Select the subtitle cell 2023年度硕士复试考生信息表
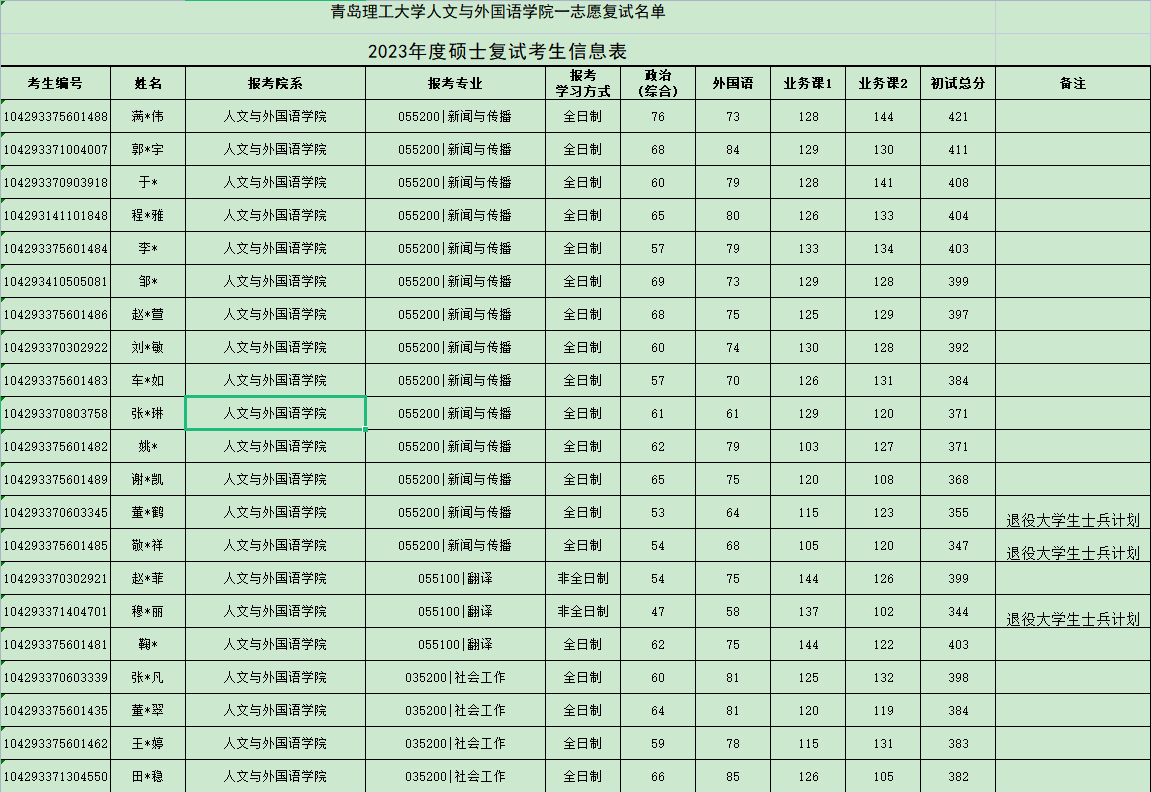This screenshot has height=792, width=1151. [498, 50]
